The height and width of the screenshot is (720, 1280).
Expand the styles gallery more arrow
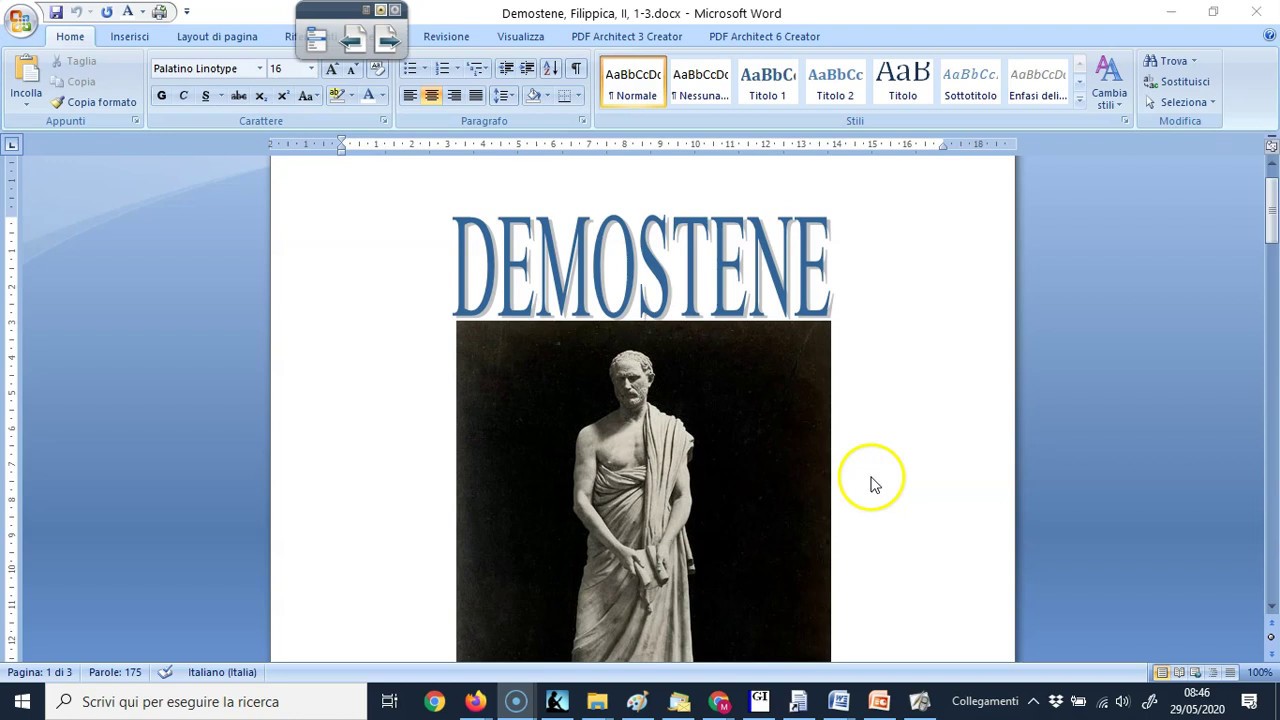1079,99
